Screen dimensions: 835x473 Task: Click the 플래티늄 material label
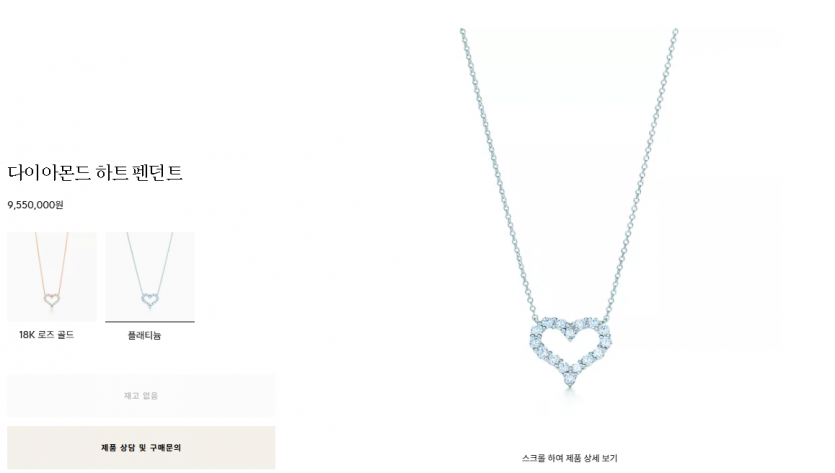coord(144,335)
